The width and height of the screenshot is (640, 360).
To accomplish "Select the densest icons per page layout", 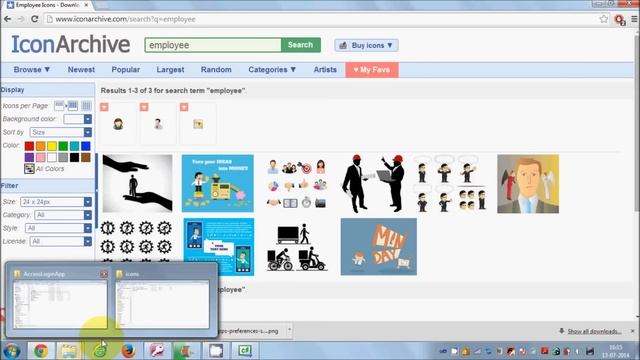I will pos(86,106).
